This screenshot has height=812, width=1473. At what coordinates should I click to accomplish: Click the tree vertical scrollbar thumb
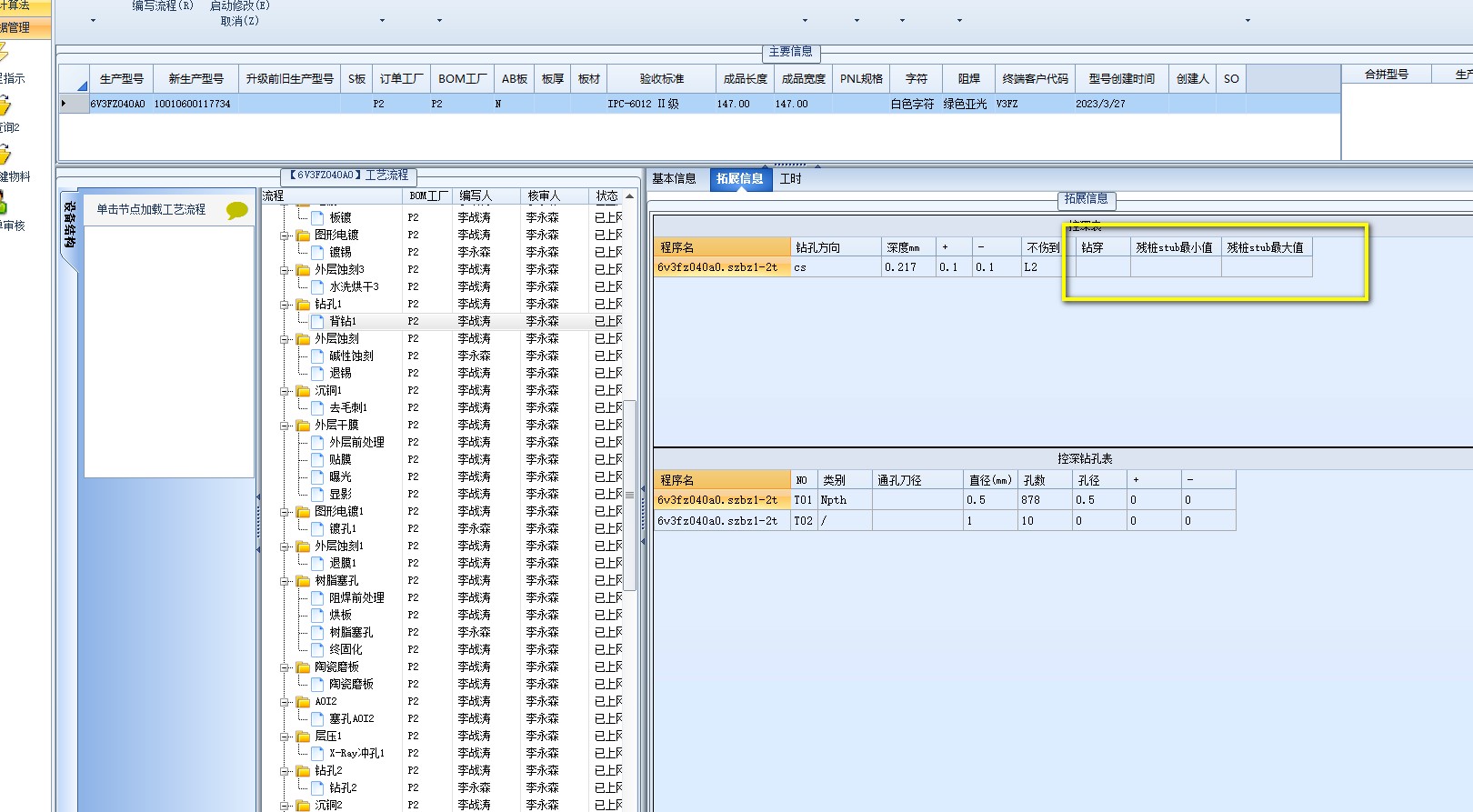(630, 495)
